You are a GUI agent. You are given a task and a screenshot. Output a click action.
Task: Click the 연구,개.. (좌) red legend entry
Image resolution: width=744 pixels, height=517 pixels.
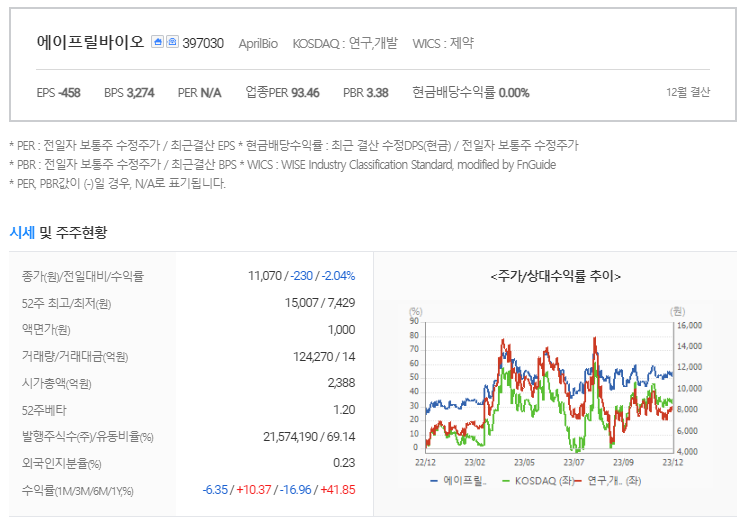[x=608, y=481]
